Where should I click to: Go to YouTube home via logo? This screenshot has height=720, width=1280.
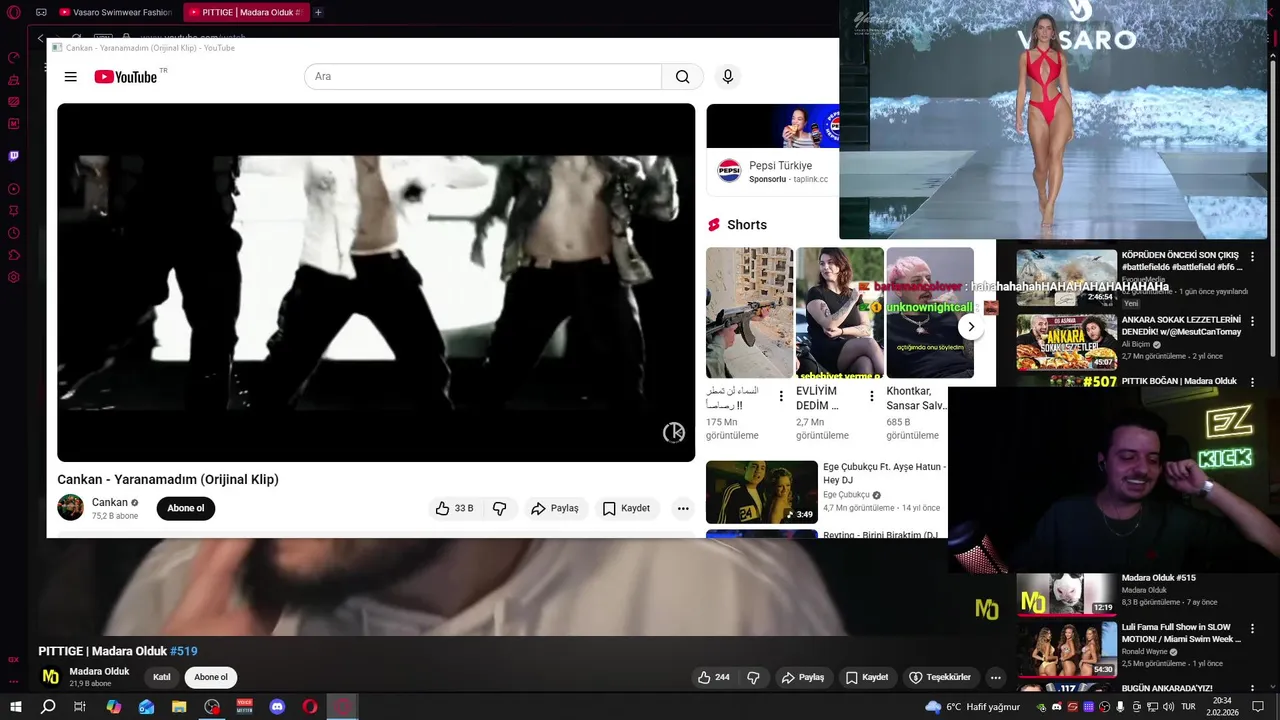126,77
